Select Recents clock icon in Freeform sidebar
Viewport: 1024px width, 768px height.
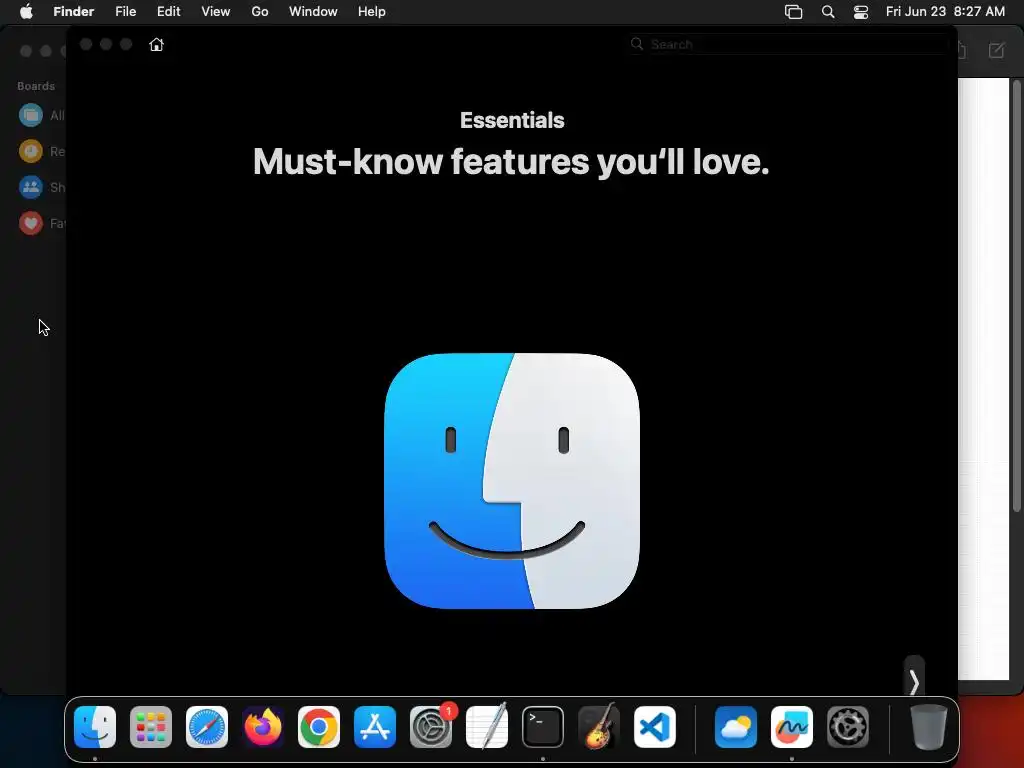click(x=31, y=152)
